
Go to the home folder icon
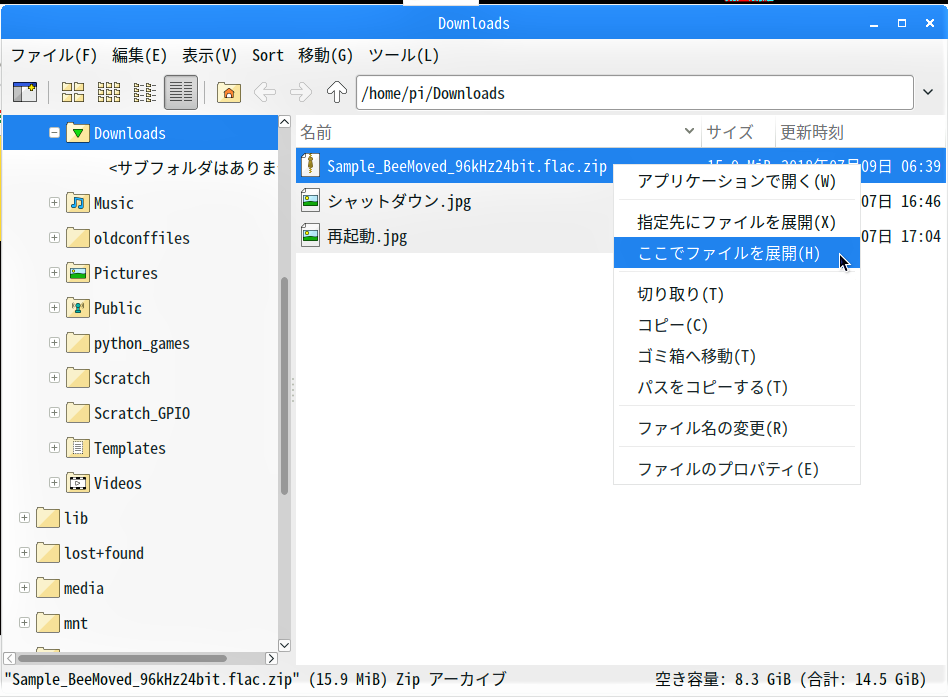point(229,93)
